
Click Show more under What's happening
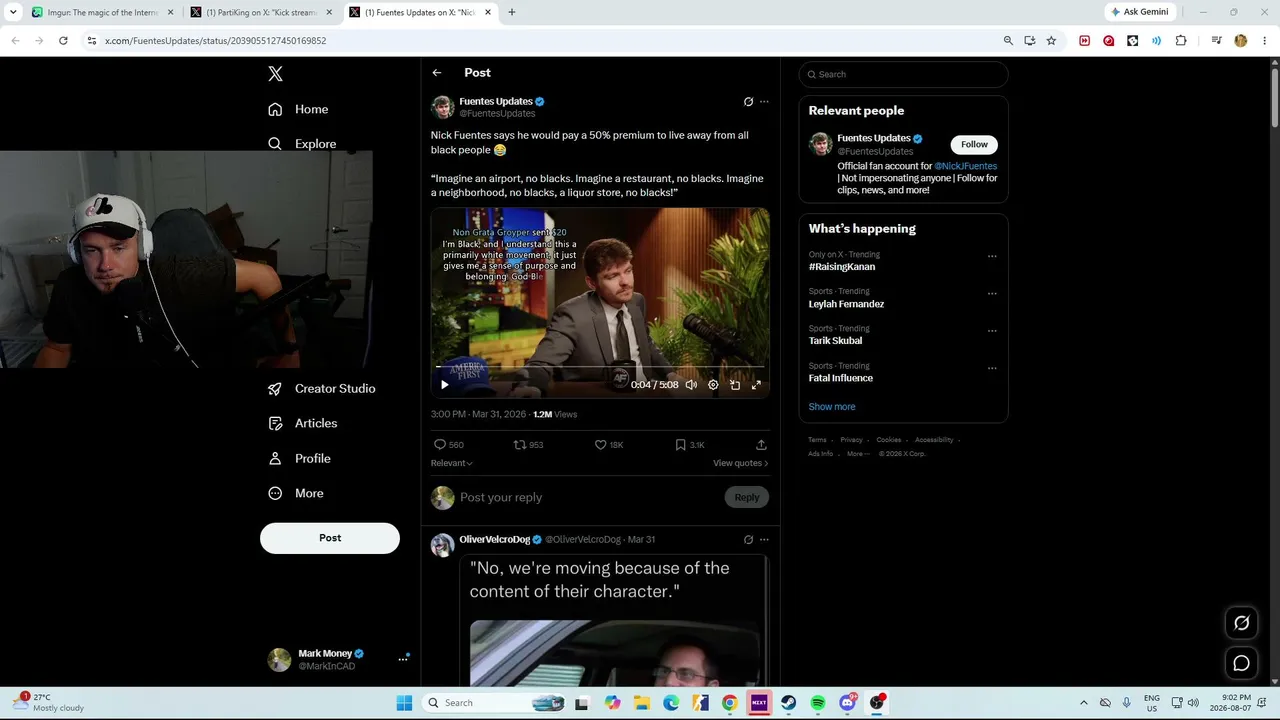832,407
